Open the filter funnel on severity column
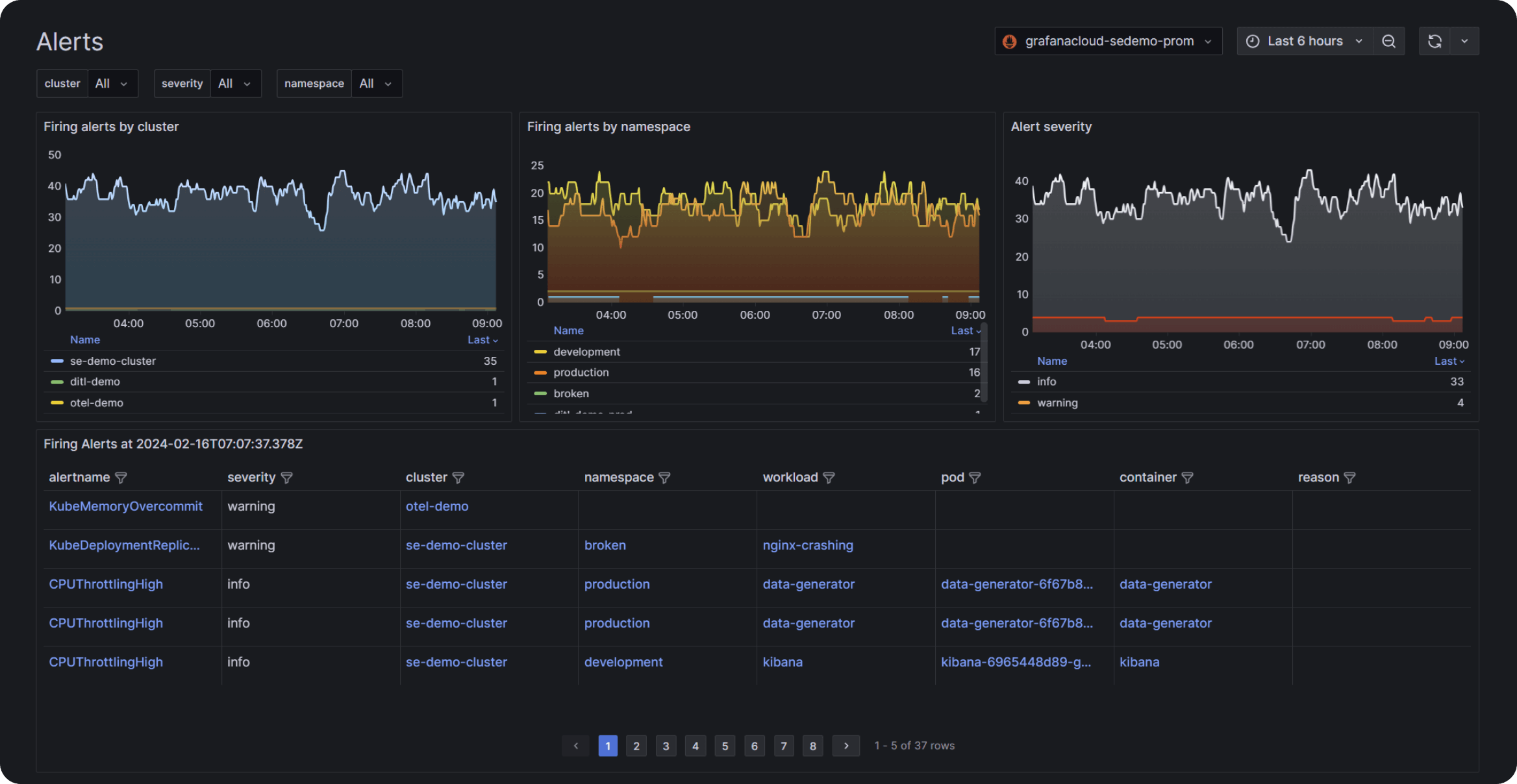1517x784 pixels. coord(286,478)
